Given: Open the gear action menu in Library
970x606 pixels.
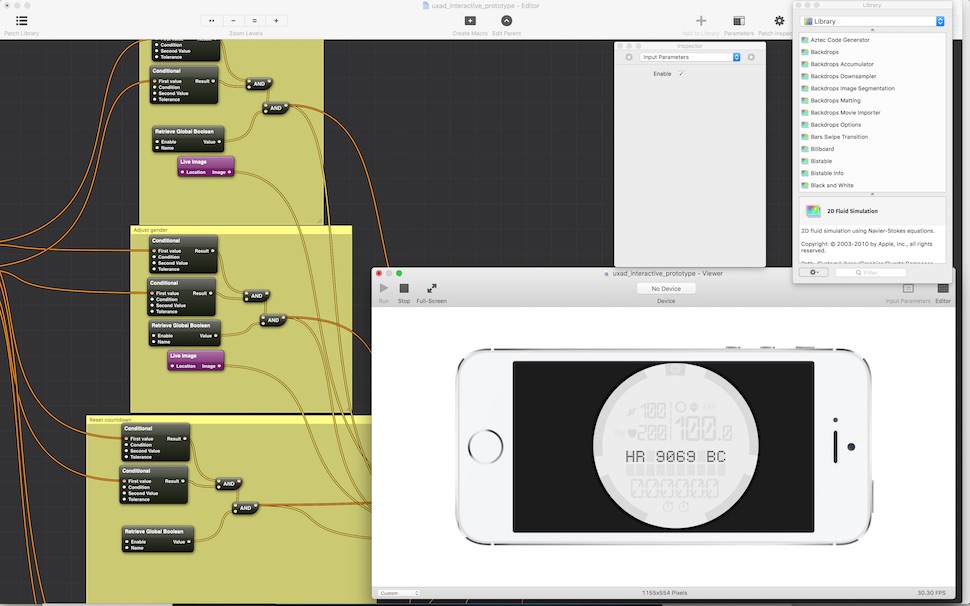Looking at the screenshot, I should [x=813, y=272].
